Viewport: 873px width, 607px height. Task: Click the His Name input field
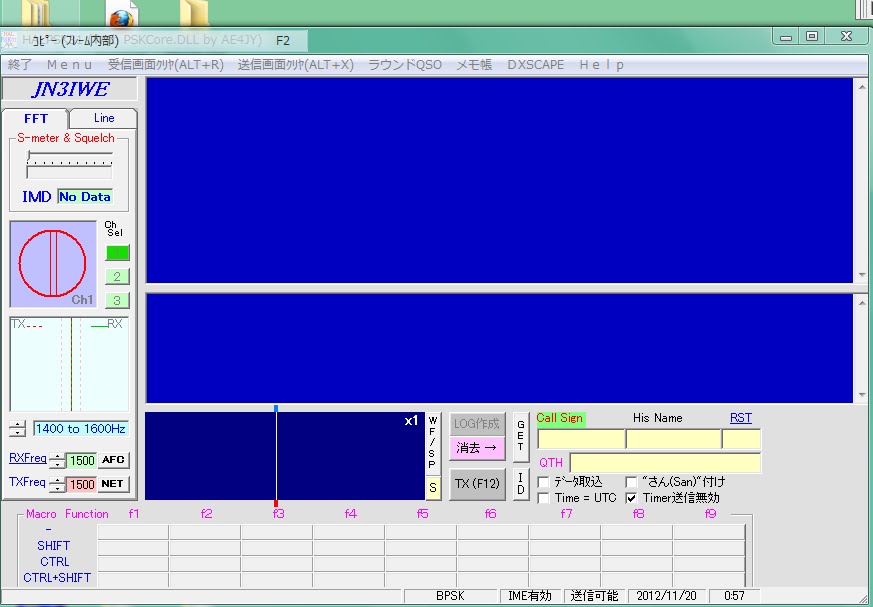pos(674,439)
